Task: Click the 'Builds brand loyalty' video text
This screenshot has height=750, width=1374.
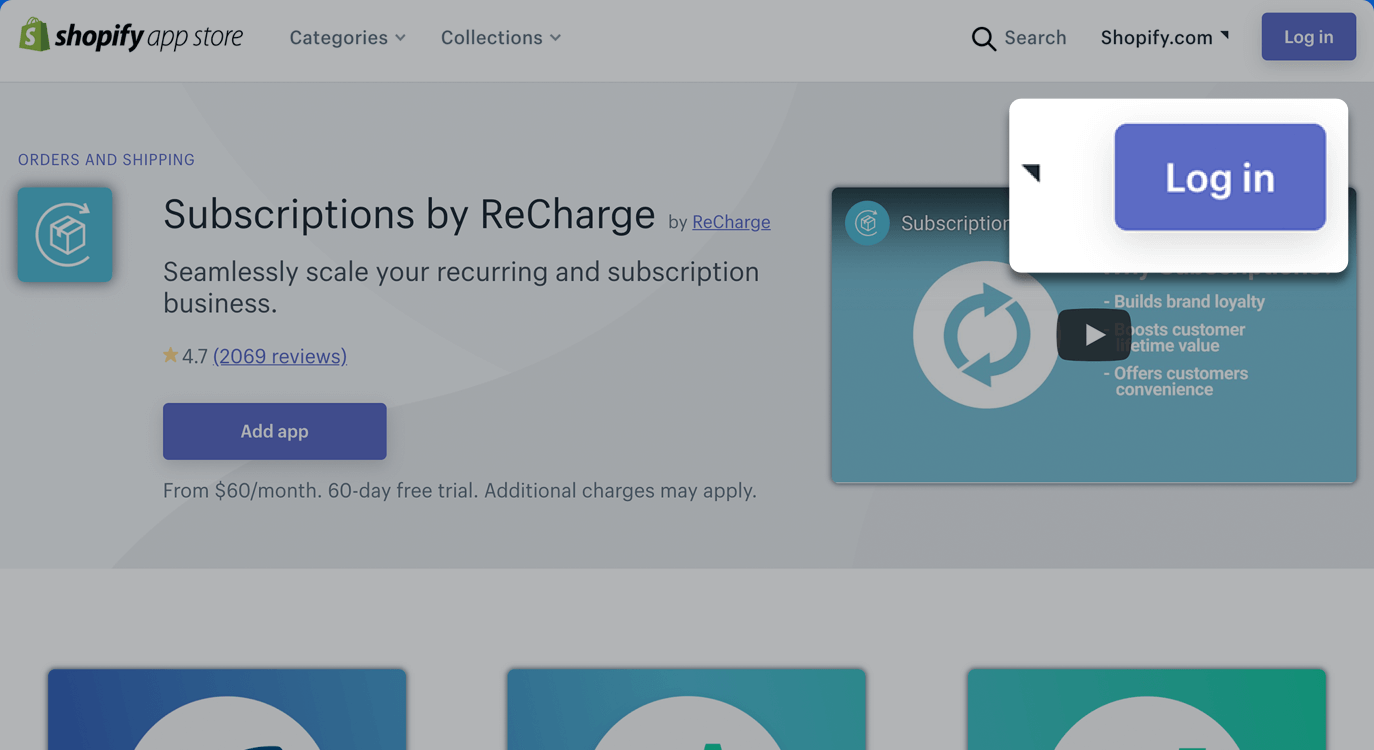Action: [1184, 302]
